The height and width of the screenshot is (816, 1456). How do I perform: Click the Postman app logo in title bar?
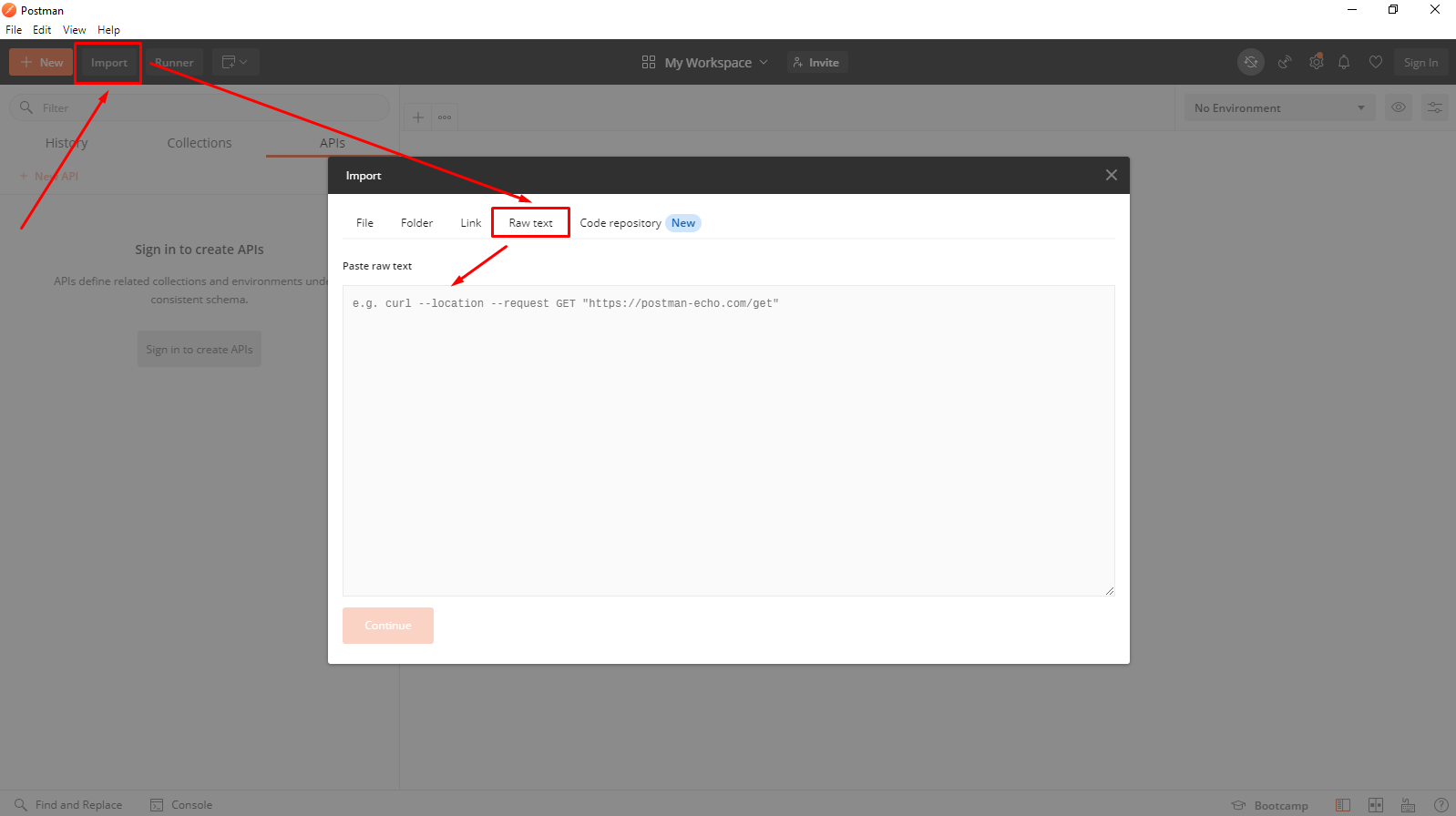pos(9,10)
